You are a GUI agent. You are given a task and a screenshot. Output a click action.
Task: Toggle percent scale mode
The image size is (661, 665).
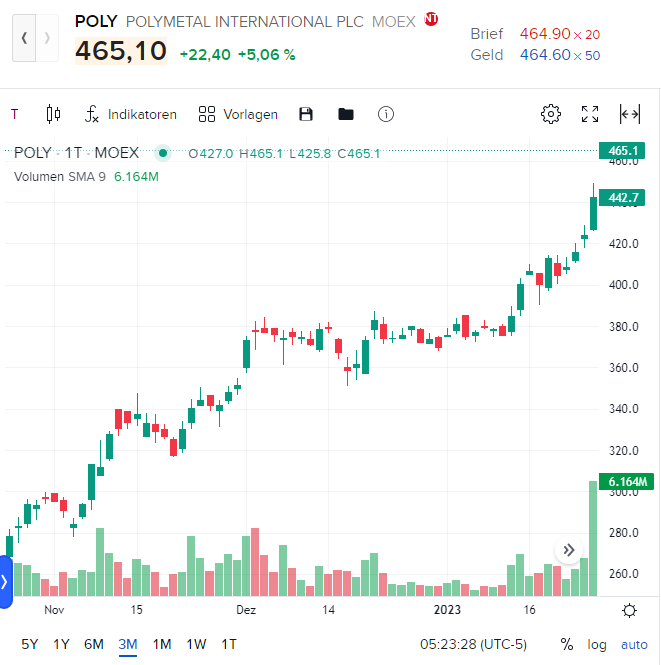point(567,644)
